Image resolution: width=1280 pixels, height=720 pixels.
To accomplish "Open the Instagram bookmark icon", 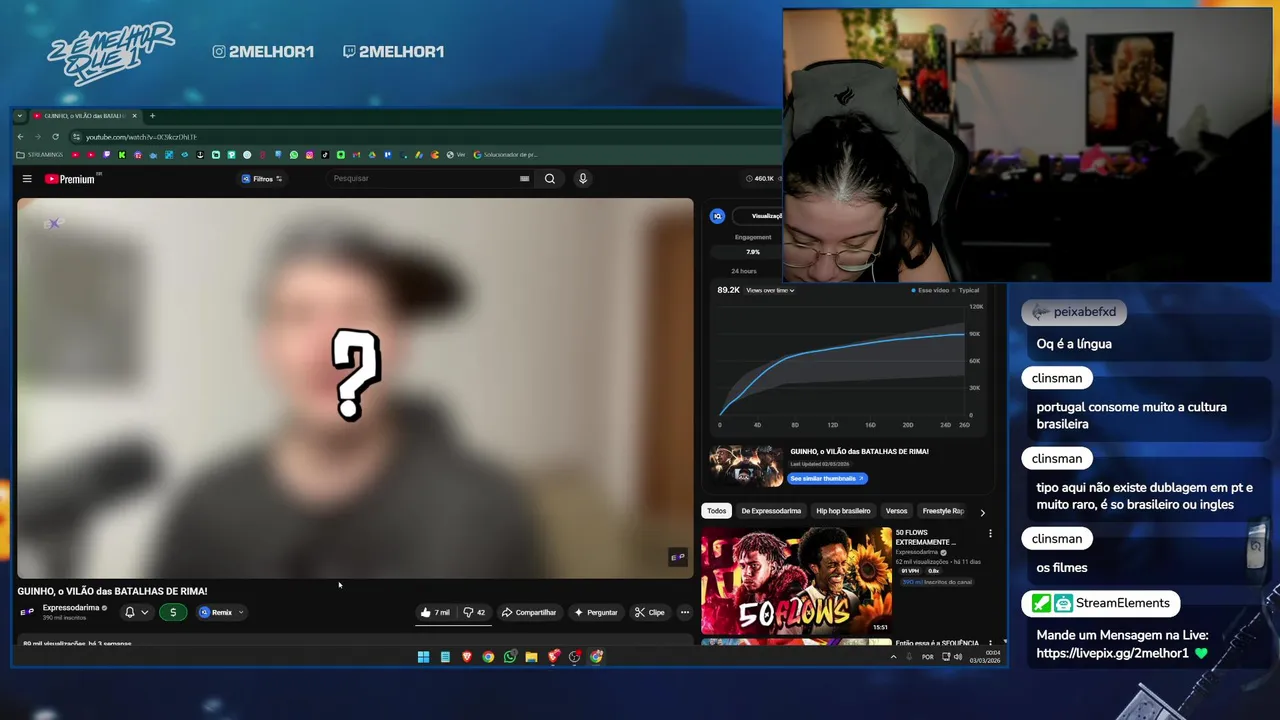I will tap(310, 155).
